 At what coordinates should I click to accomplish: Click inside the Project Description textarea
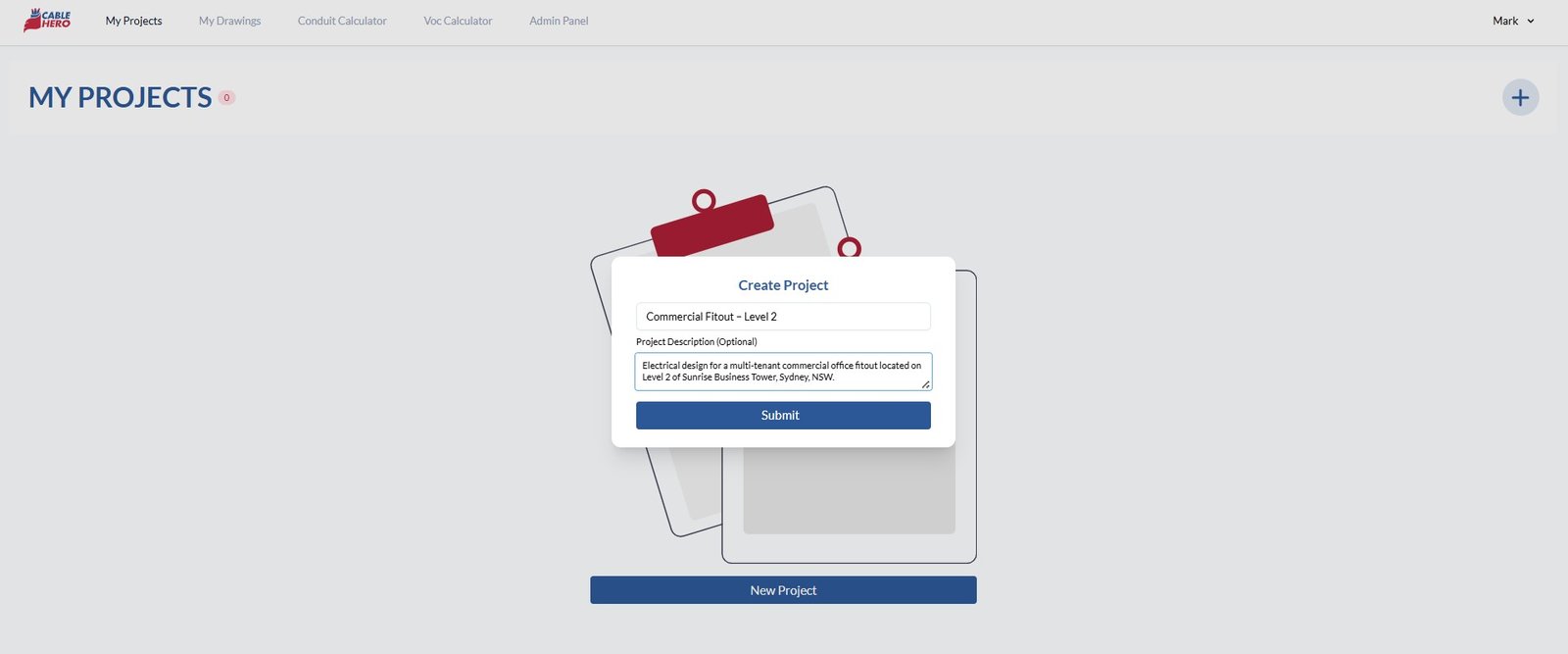tap(783, 372)
